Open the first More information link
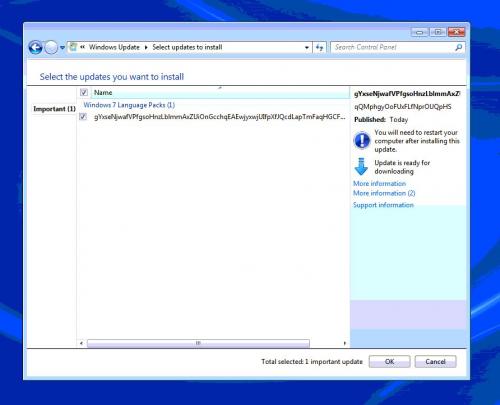The width and height of the screenshot is (500, 405). click(x=379, y=184)
